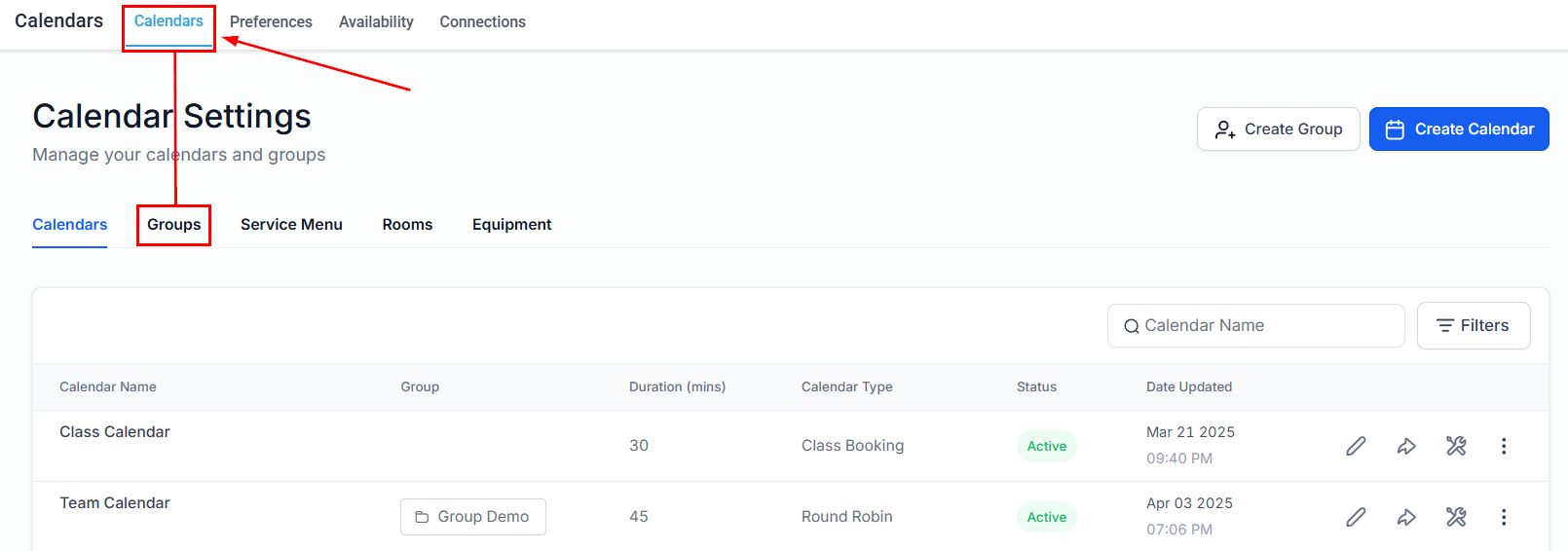This screenshot has width=1568, height=551.
Task: Open Class Calendar tools wrench icon
Action: [1456, 446]
